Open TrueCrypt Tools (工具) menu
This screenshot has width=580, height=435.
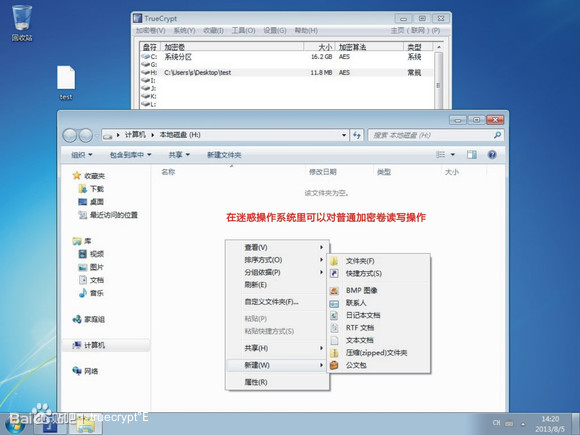click(243, 30)
